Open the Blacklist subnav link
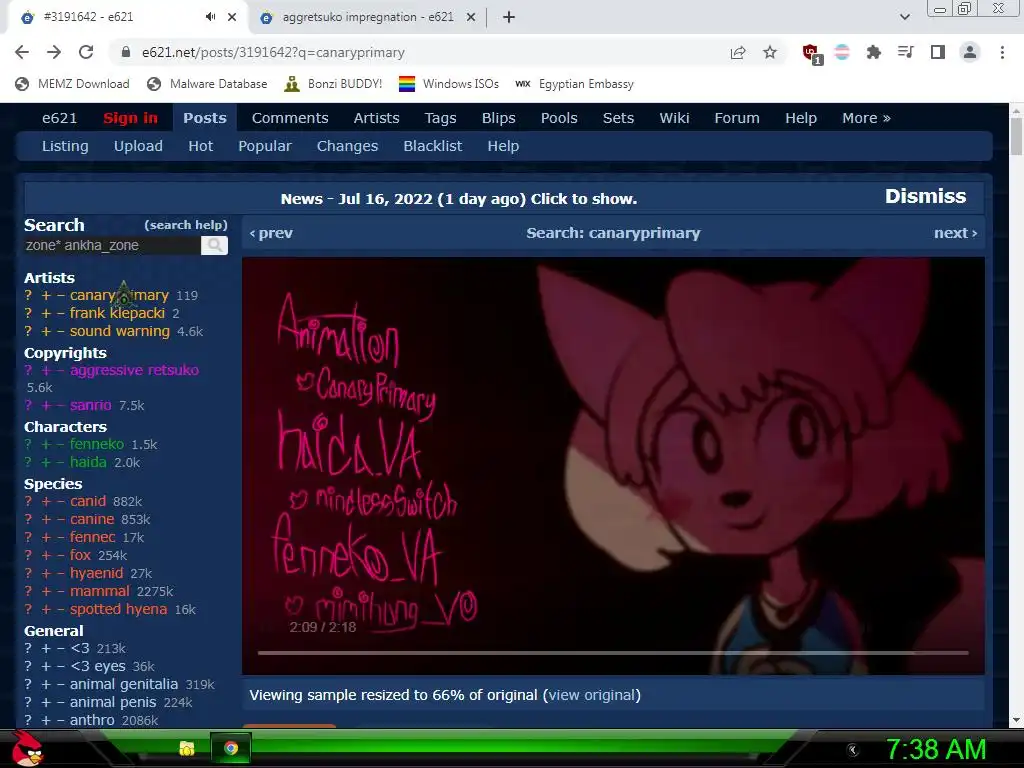Viewport: 1024px width, 768px height. (432, 146)
